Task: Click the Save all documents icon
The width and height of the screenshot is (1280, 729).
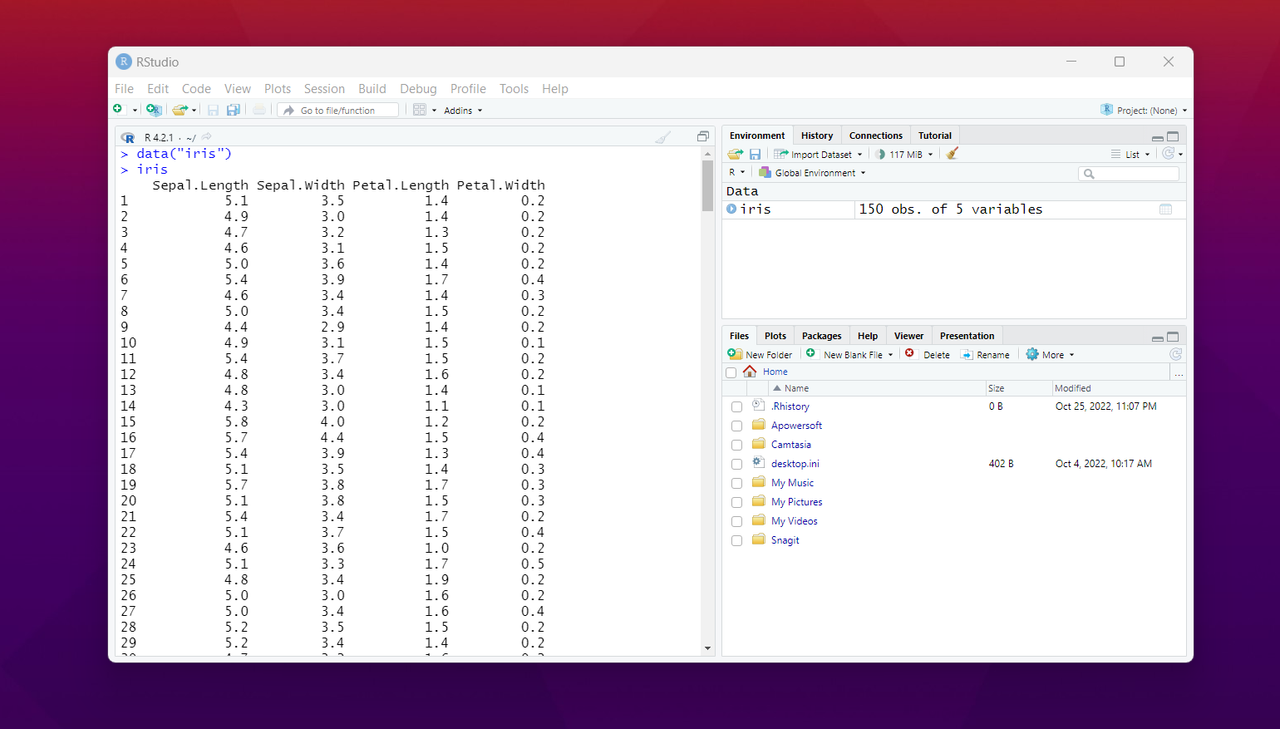Action: 233,110
